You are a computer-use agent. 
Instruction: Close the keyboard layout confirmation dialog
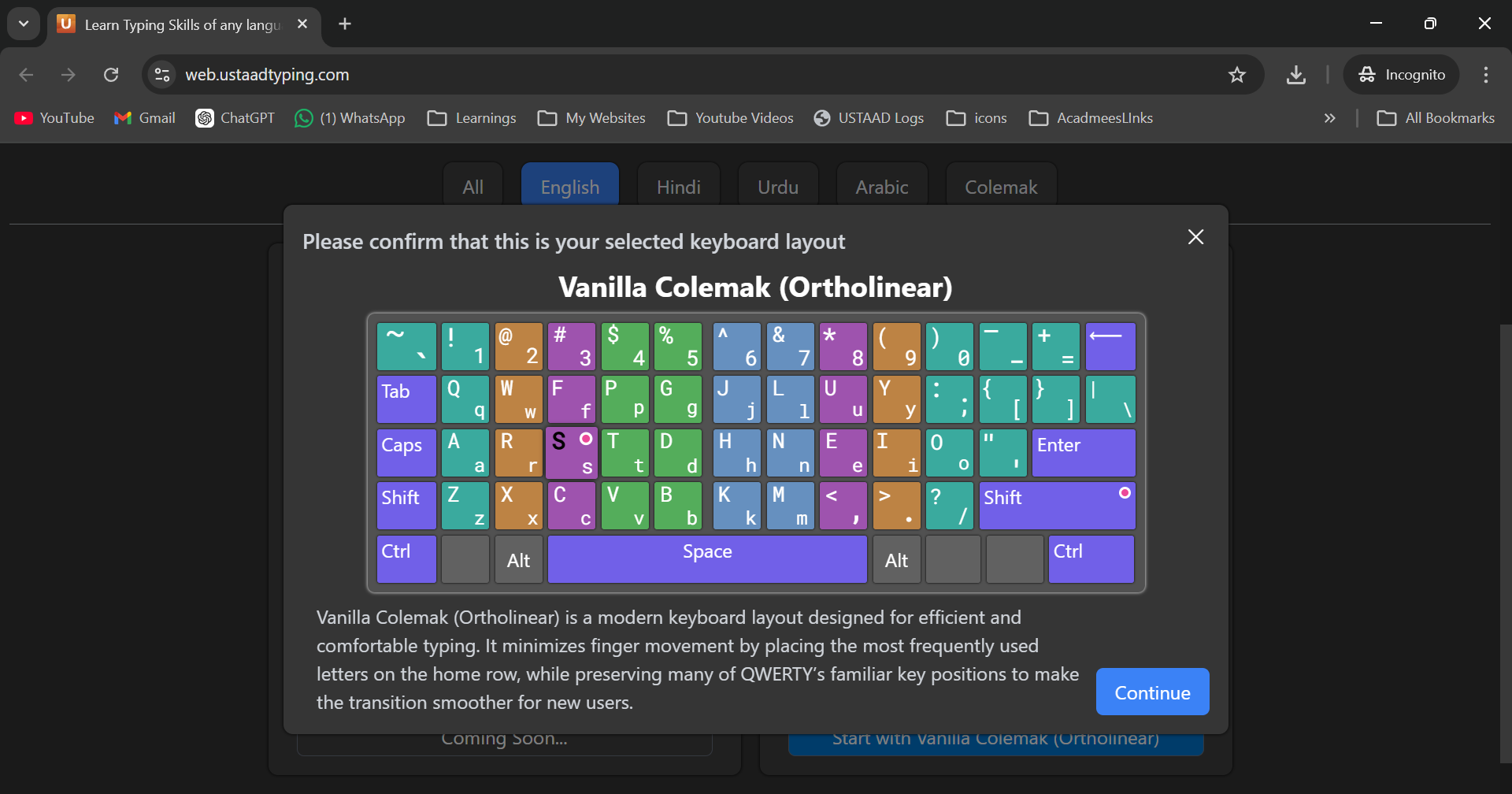[1195, 237]
